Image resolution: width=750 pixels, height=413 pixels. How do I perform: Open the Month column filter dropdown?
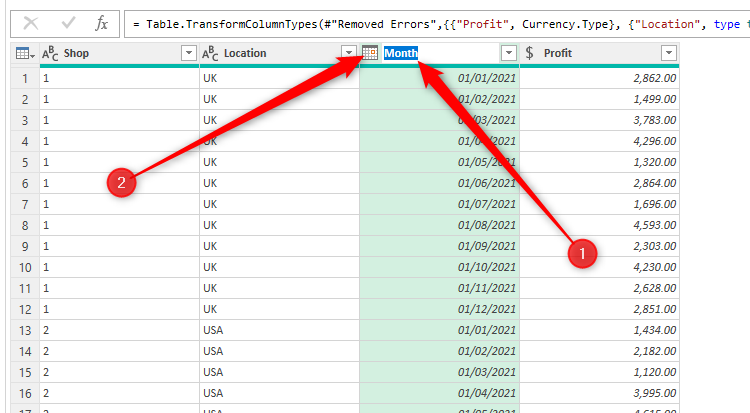tap(509, 53)
